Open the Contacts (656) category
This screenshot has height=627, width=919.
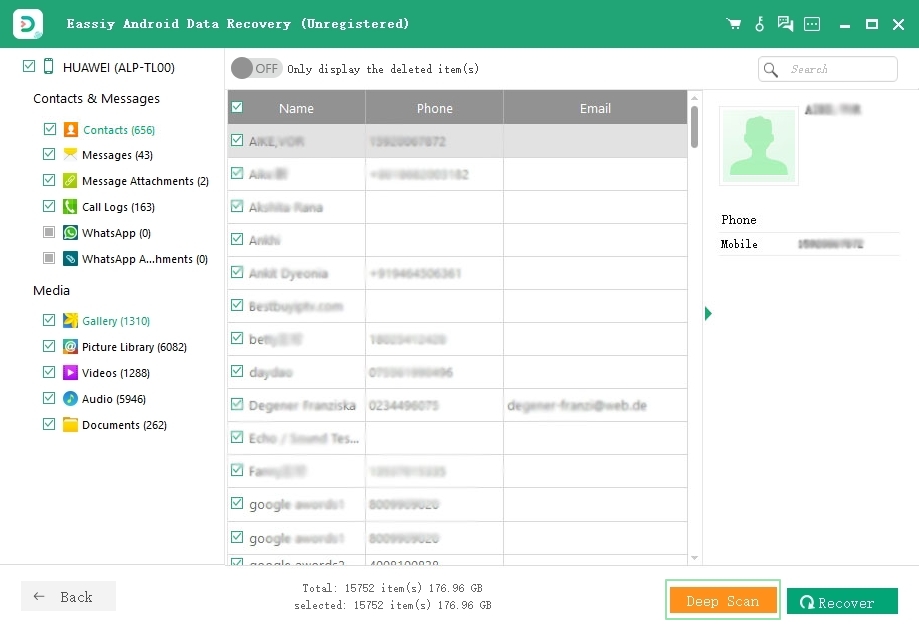(119, 130)
